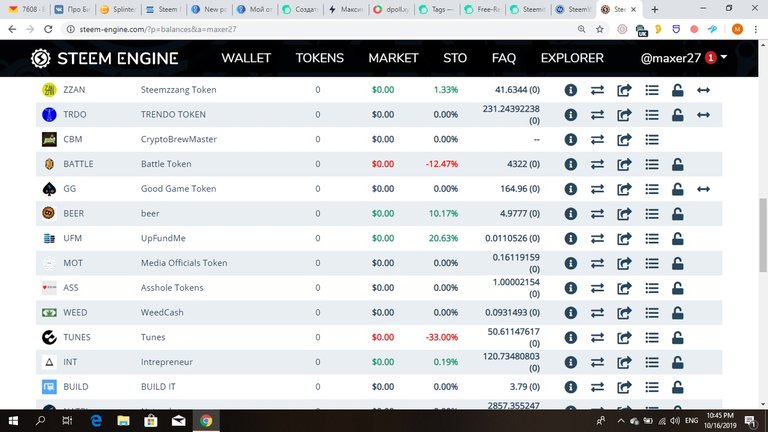Click UFM 20.63% change value
The width and height of the screenshot is (768, 432).
click(443, 239)
